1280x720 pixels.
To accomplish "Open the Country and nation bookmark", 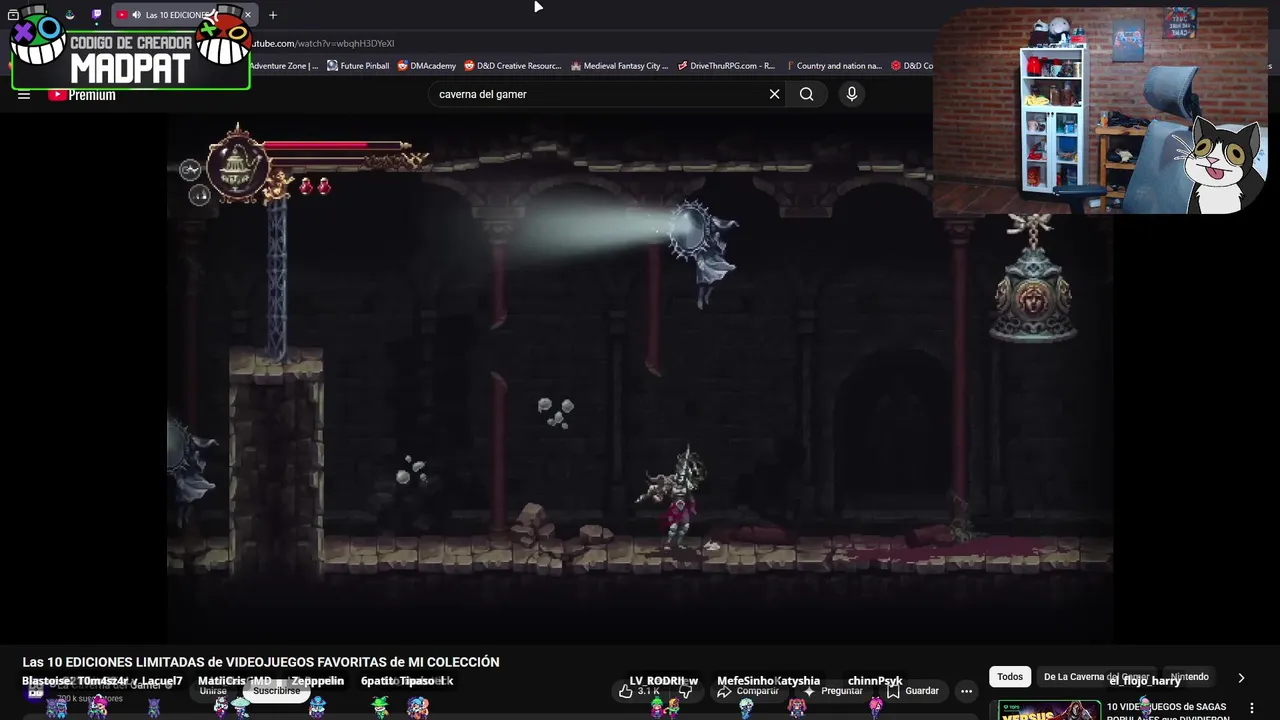I will point(833,66).
